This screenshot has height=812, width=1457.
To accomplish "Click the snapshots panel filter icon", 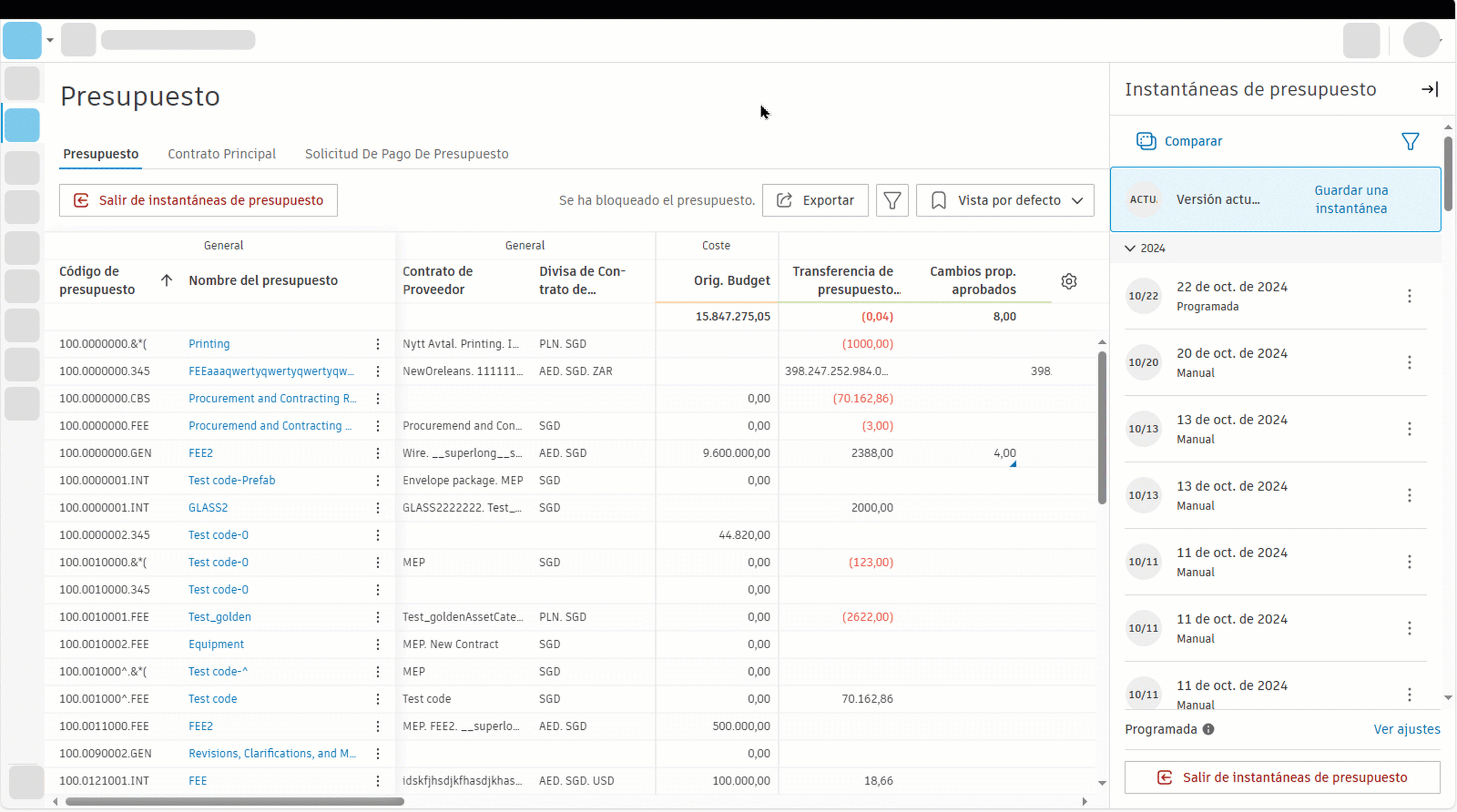I will [1410, 141].
